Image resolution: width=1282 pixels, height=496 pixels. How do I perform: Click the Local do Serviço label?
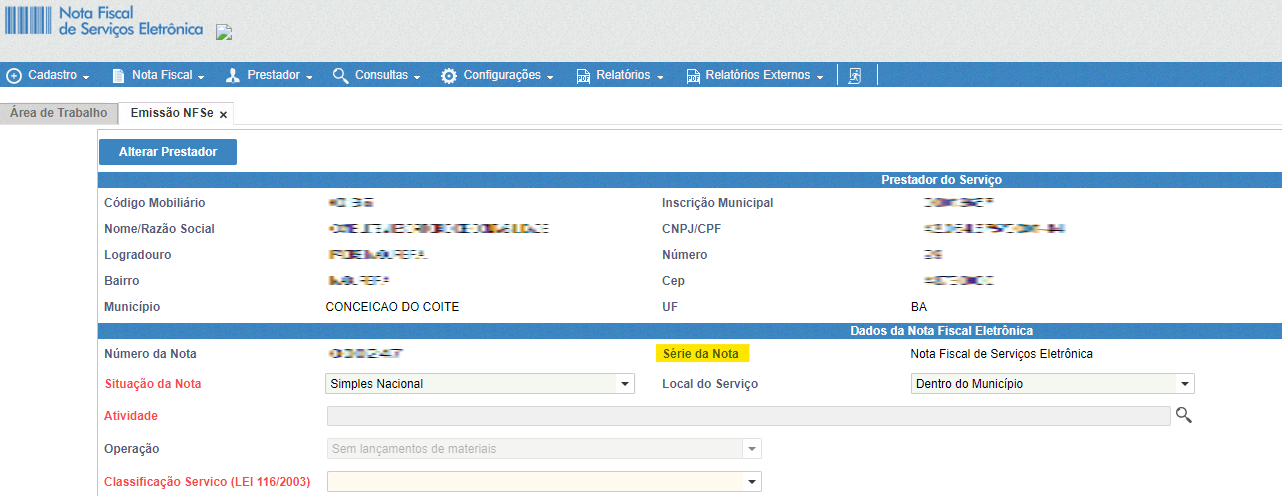click(710, 384)
